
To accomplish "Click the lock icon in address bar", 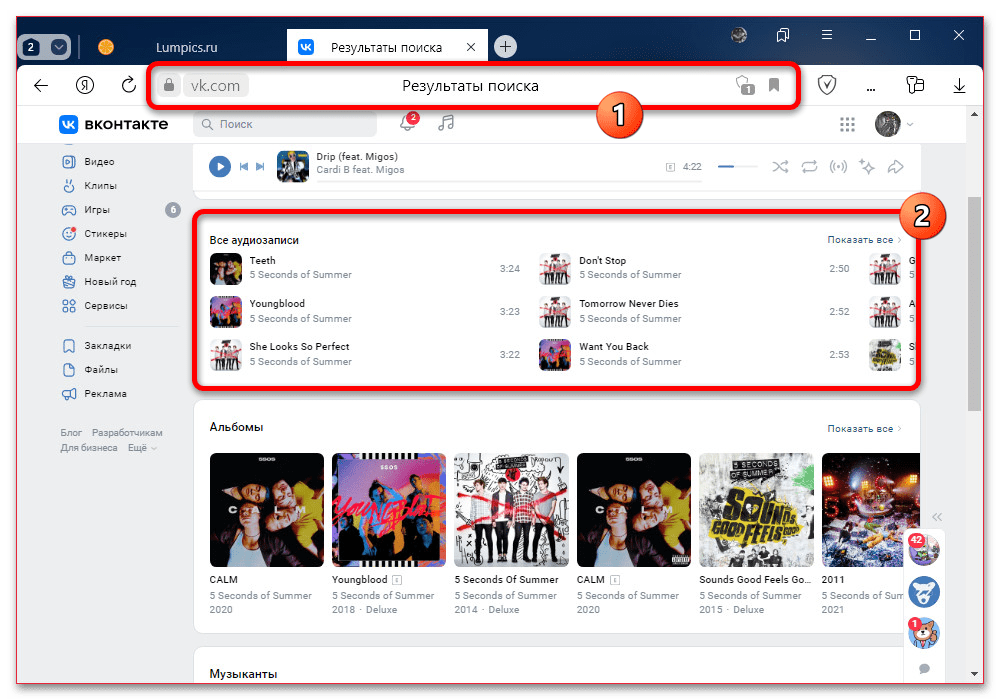I will (x=168, y=85).
